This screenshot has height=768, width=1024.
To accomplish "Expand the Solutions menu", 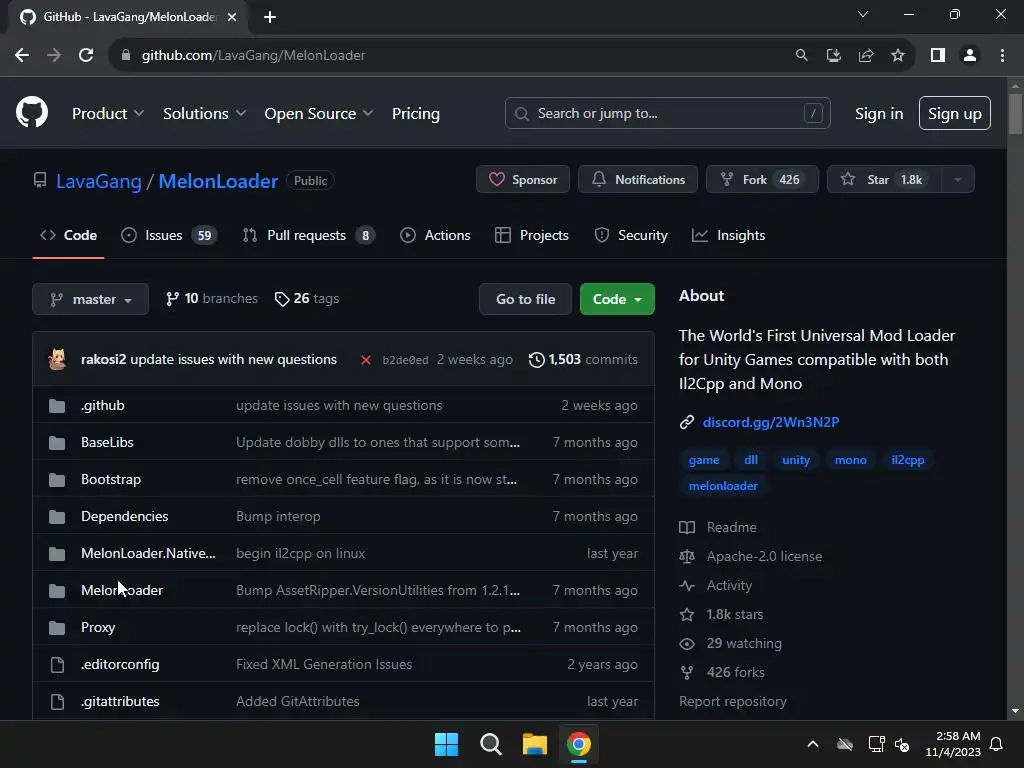I will tap(204, 114).
